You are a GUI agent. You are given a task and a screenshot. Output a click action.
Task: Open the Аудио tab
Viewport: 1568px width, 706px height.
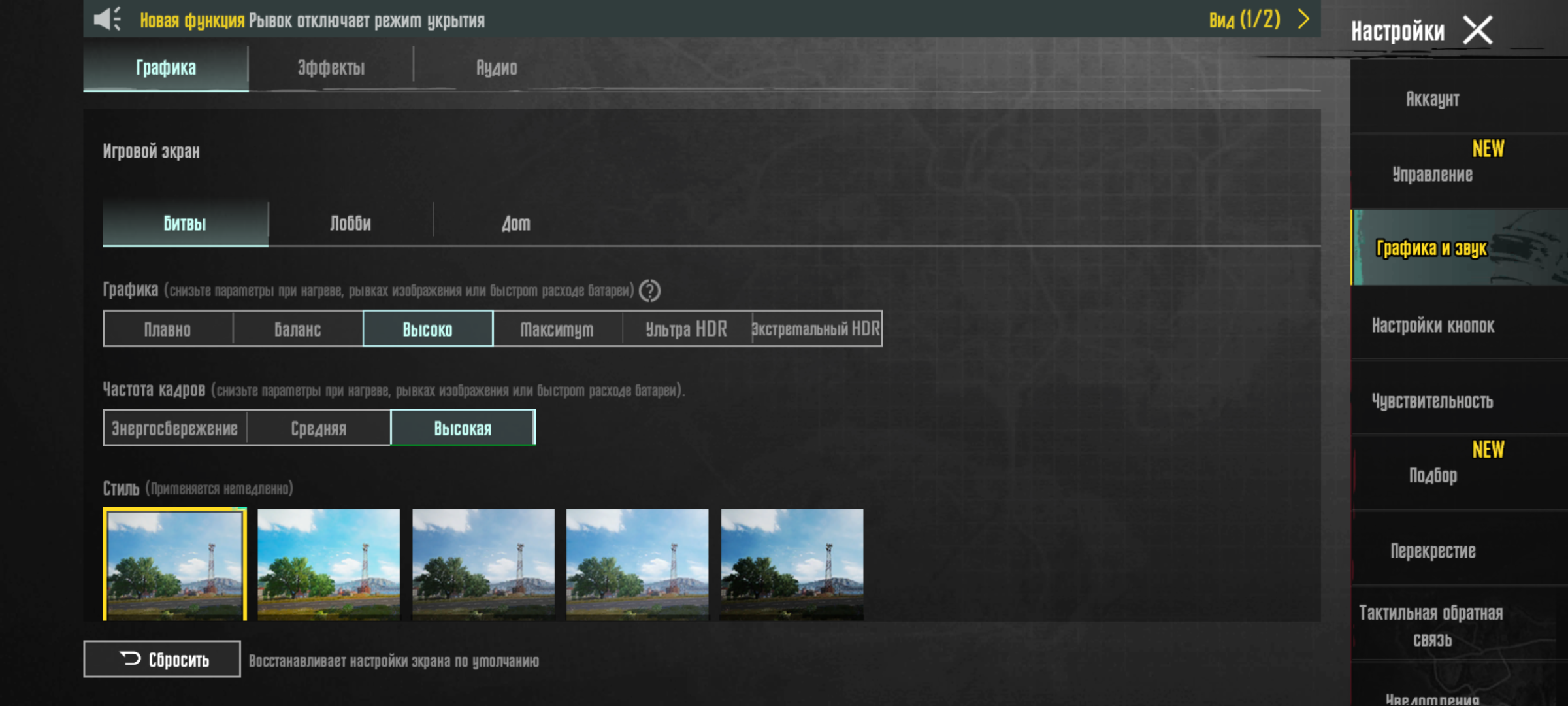pyautogui.click(x=496, y=67)
